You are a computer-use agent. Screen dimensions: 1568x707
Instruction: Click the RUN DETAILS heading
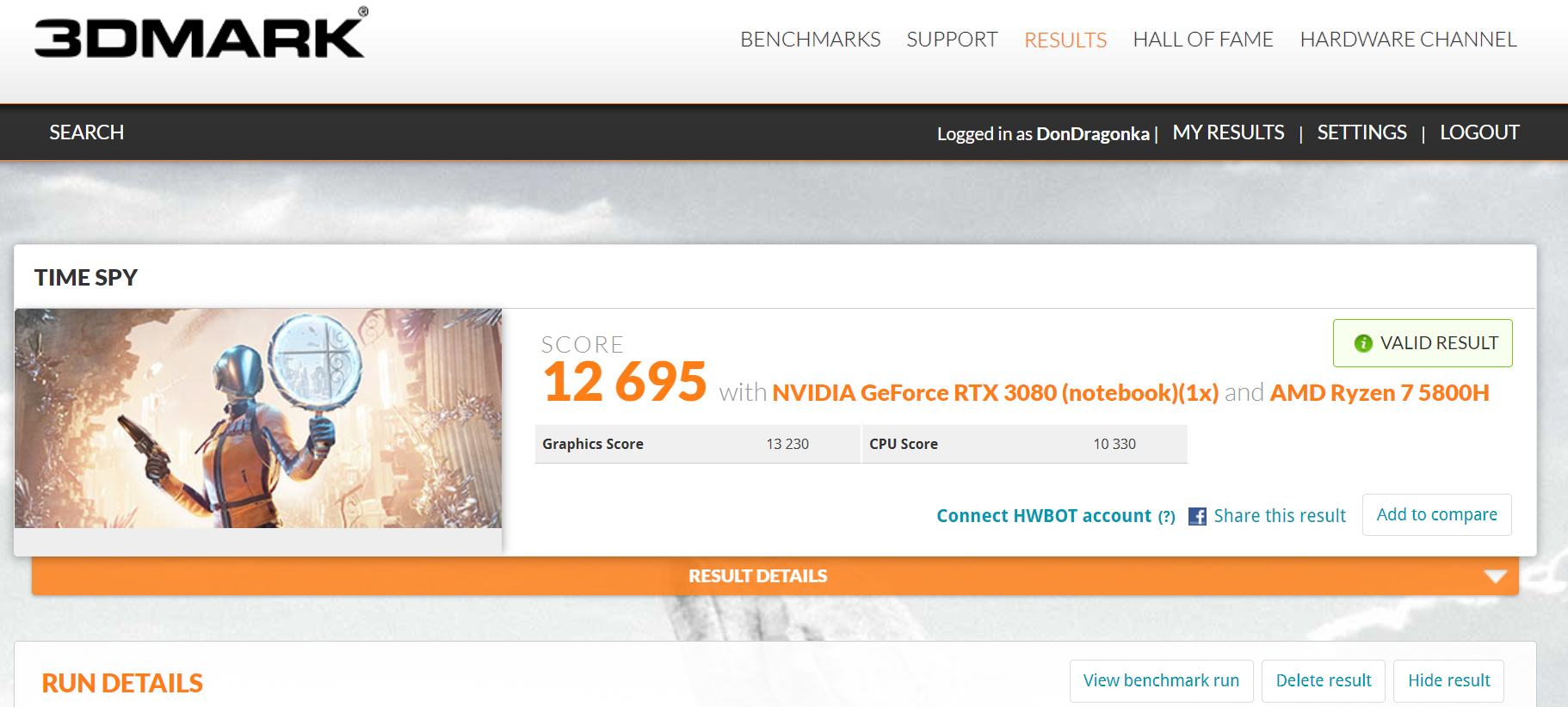(x=122, y=683)
